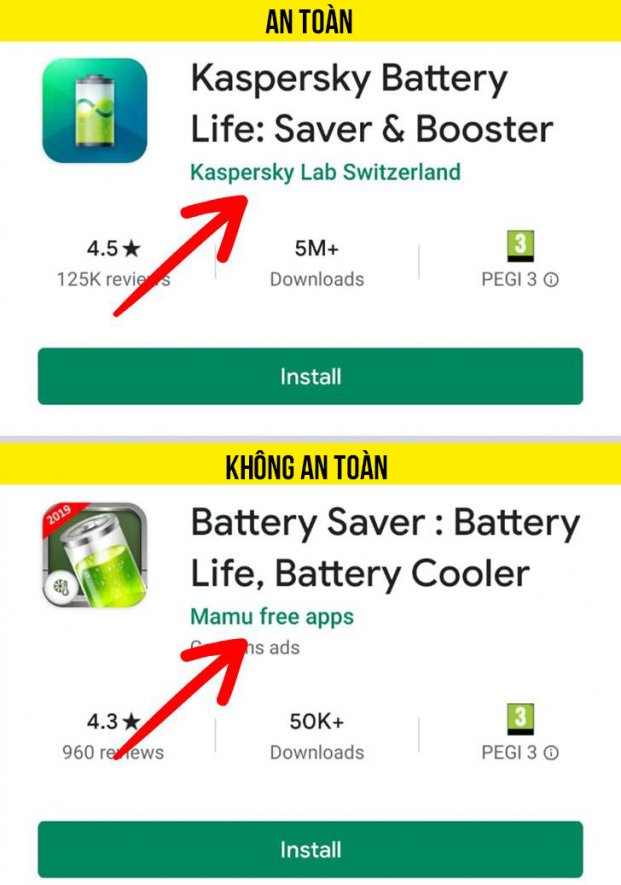
Task: View the 125K reviews for Kaspersky
Action: (113, 279)
